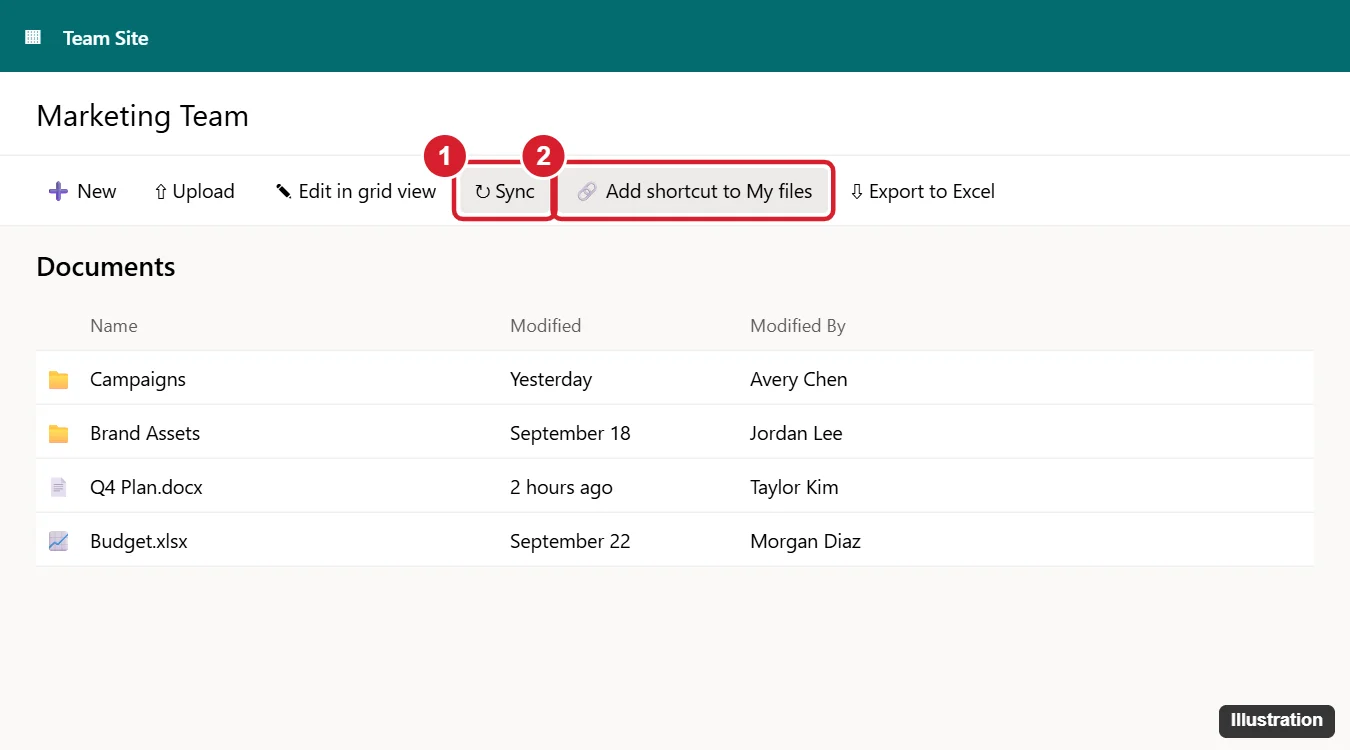Click Jordan Lee in Modified By
This screenshot has width=1350, height=750.
[796, 434]
